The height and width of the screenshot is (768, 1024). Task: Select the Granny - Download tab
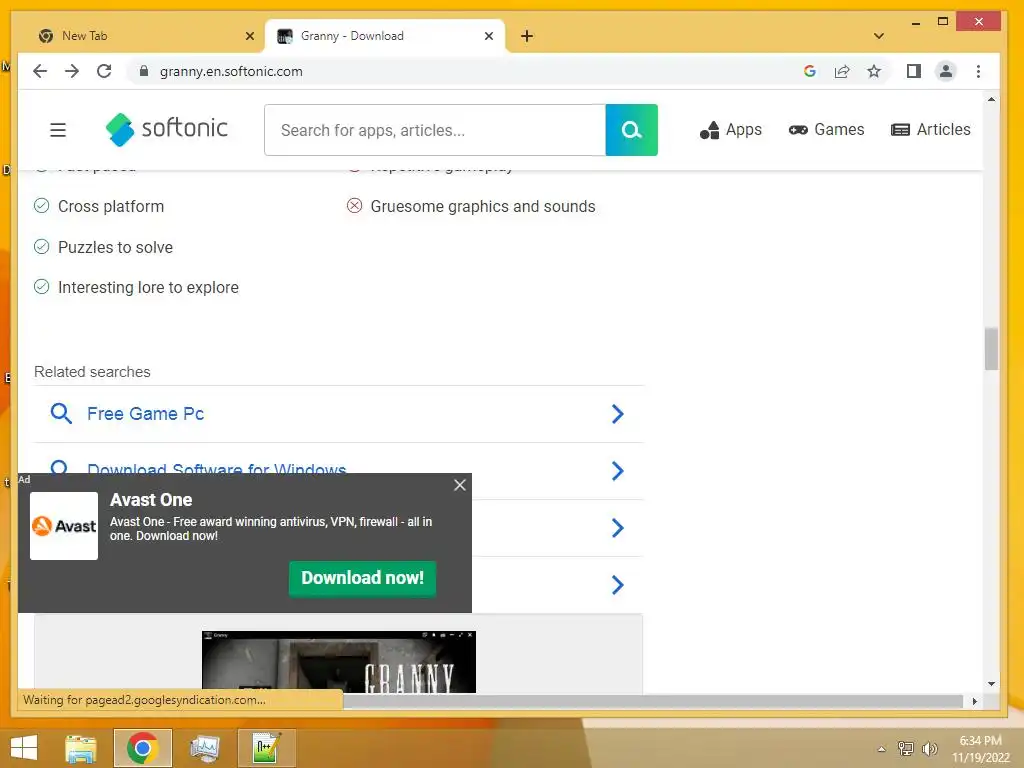click(384, 36)
